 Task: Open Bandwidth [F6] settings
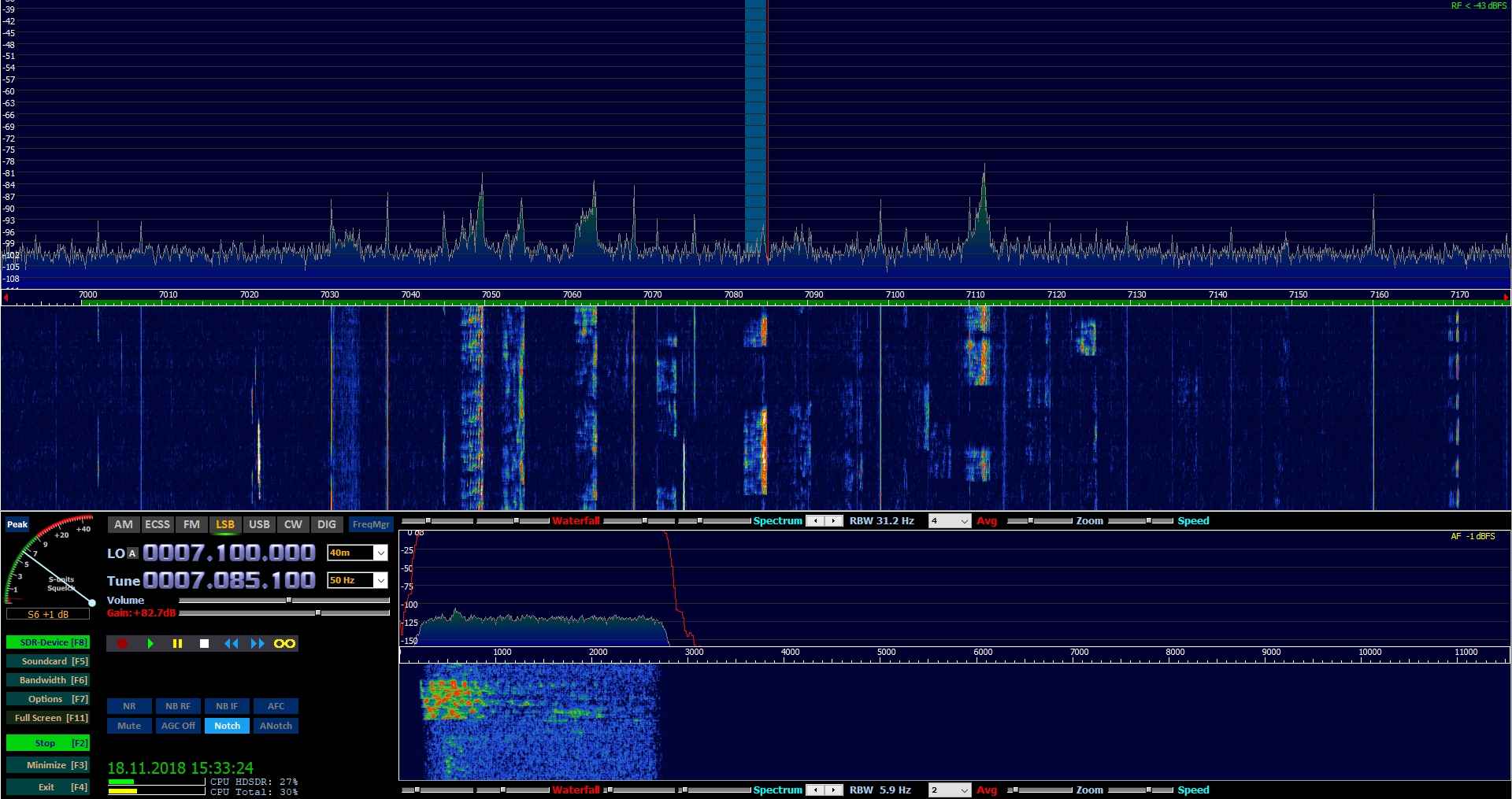[x=48, y=680]
